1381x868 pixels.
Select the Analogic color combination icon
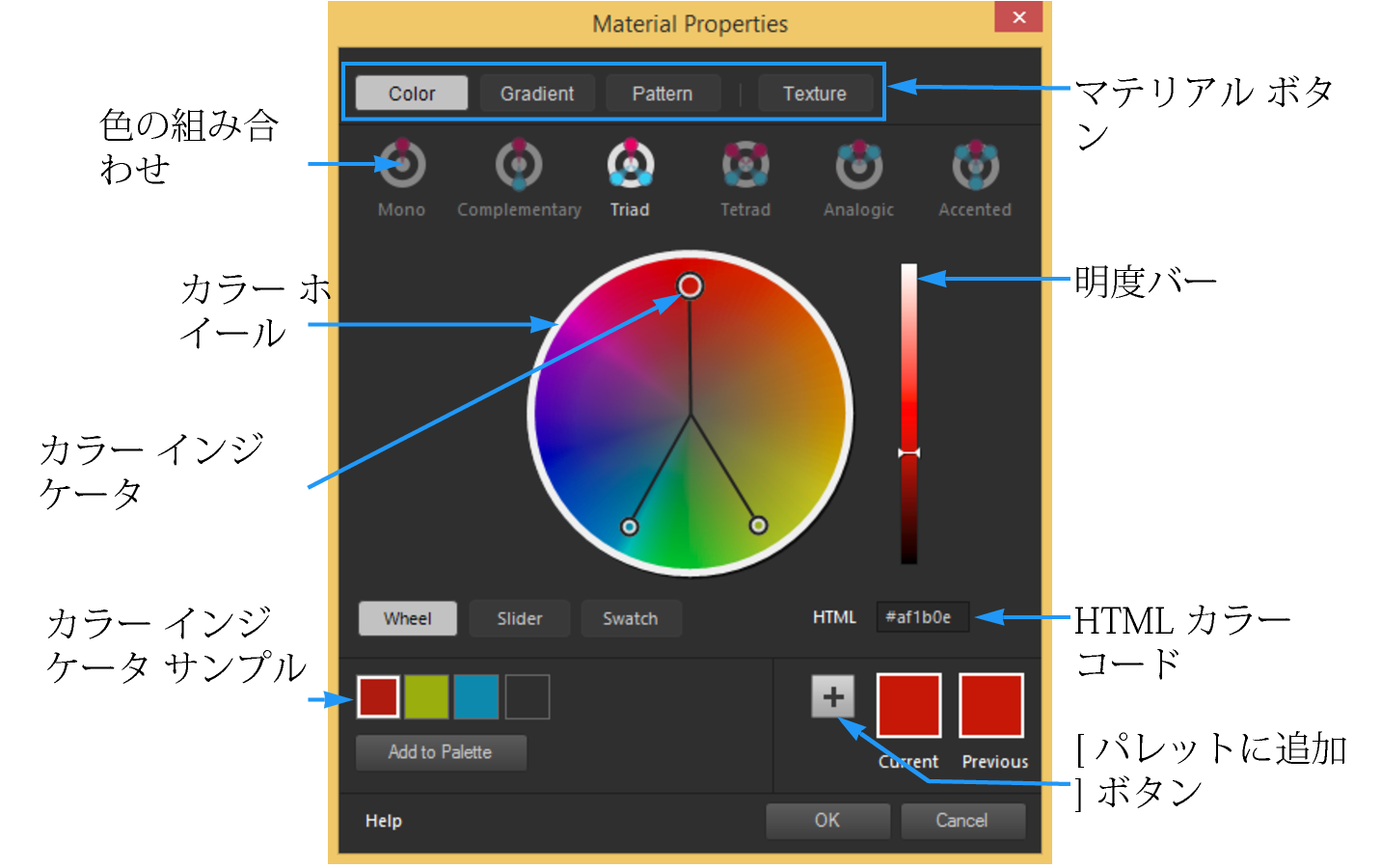[859, 164]
